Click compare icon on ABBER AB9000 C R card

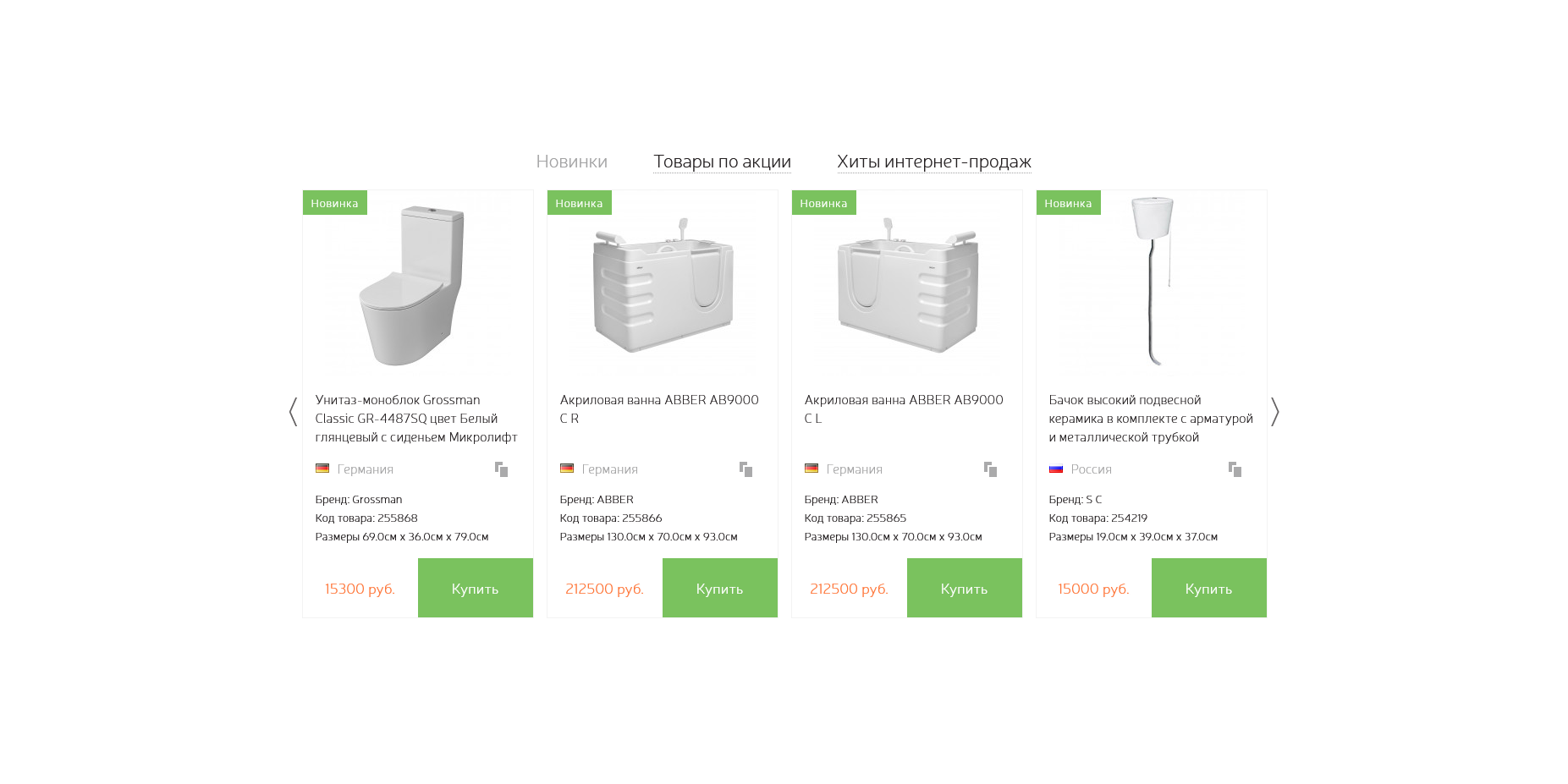[745, 469]
